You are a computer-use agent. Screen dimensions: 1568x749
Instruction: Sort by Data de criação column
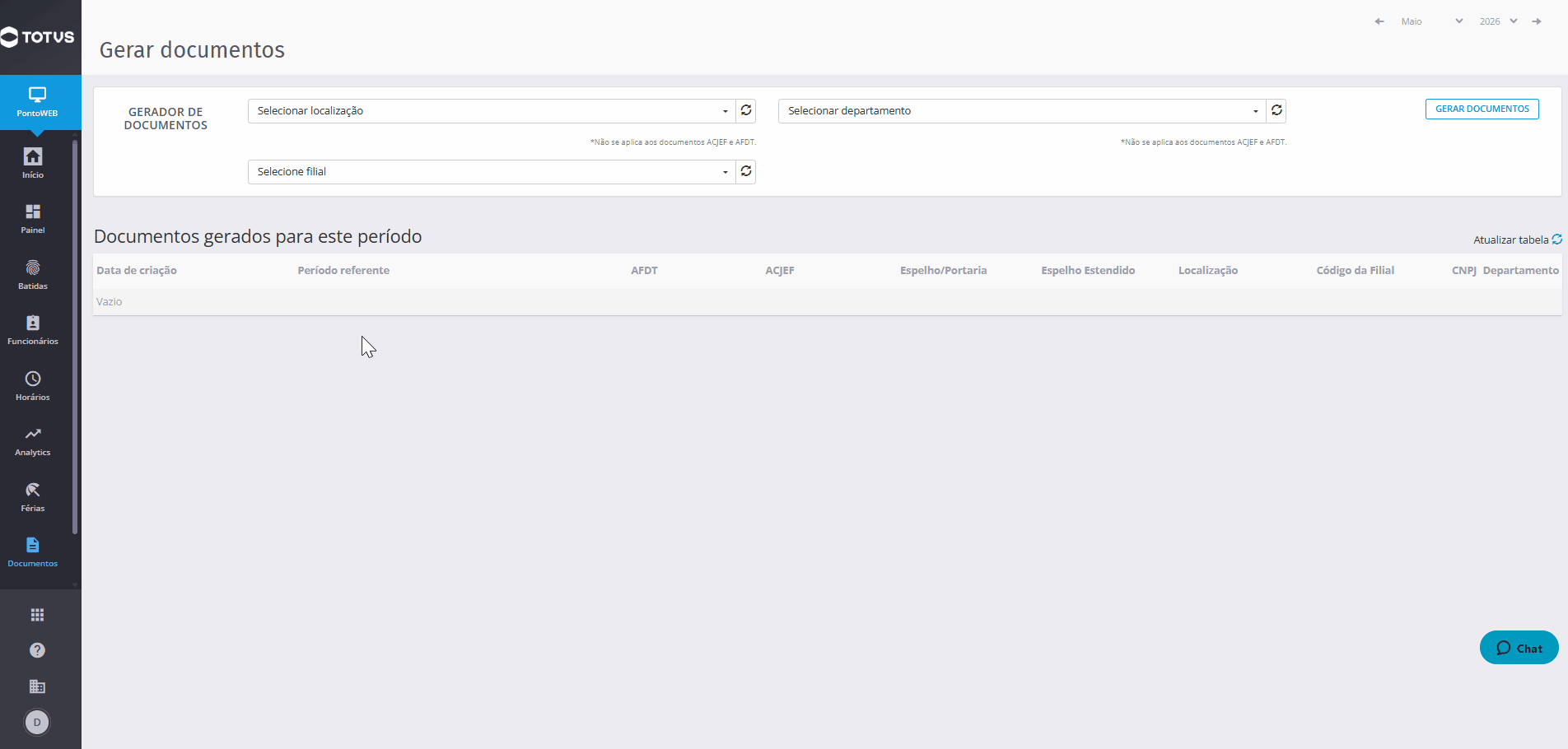pyautogui.click(x=137, y=270)
